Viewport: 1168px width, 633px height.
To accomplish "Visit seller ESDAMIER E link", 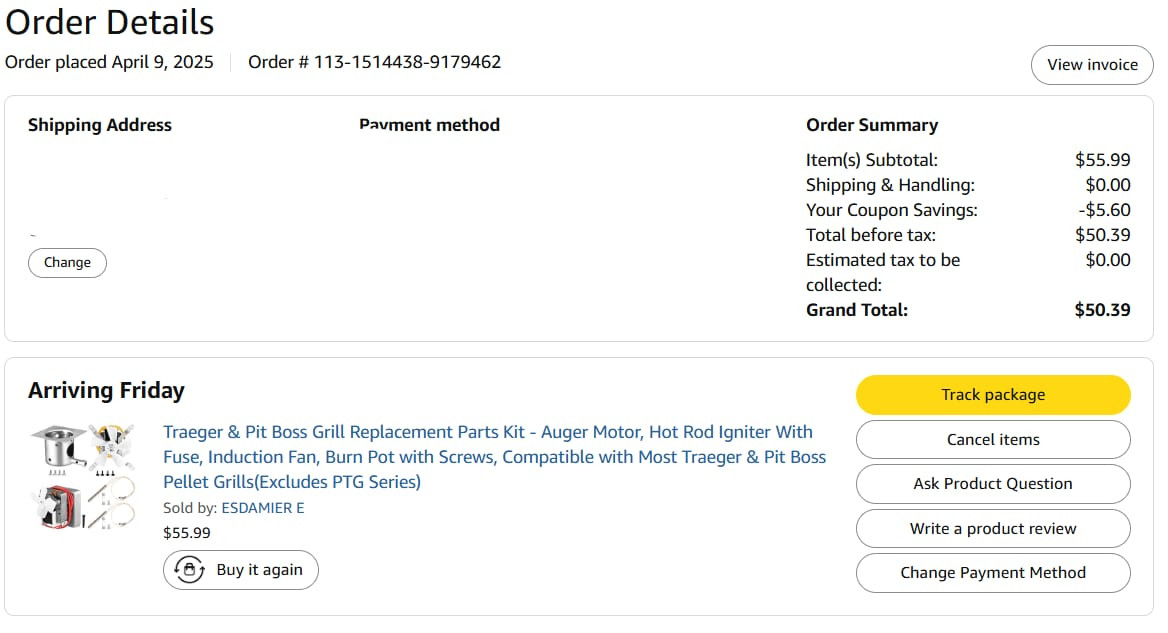I will click(262, 508).
